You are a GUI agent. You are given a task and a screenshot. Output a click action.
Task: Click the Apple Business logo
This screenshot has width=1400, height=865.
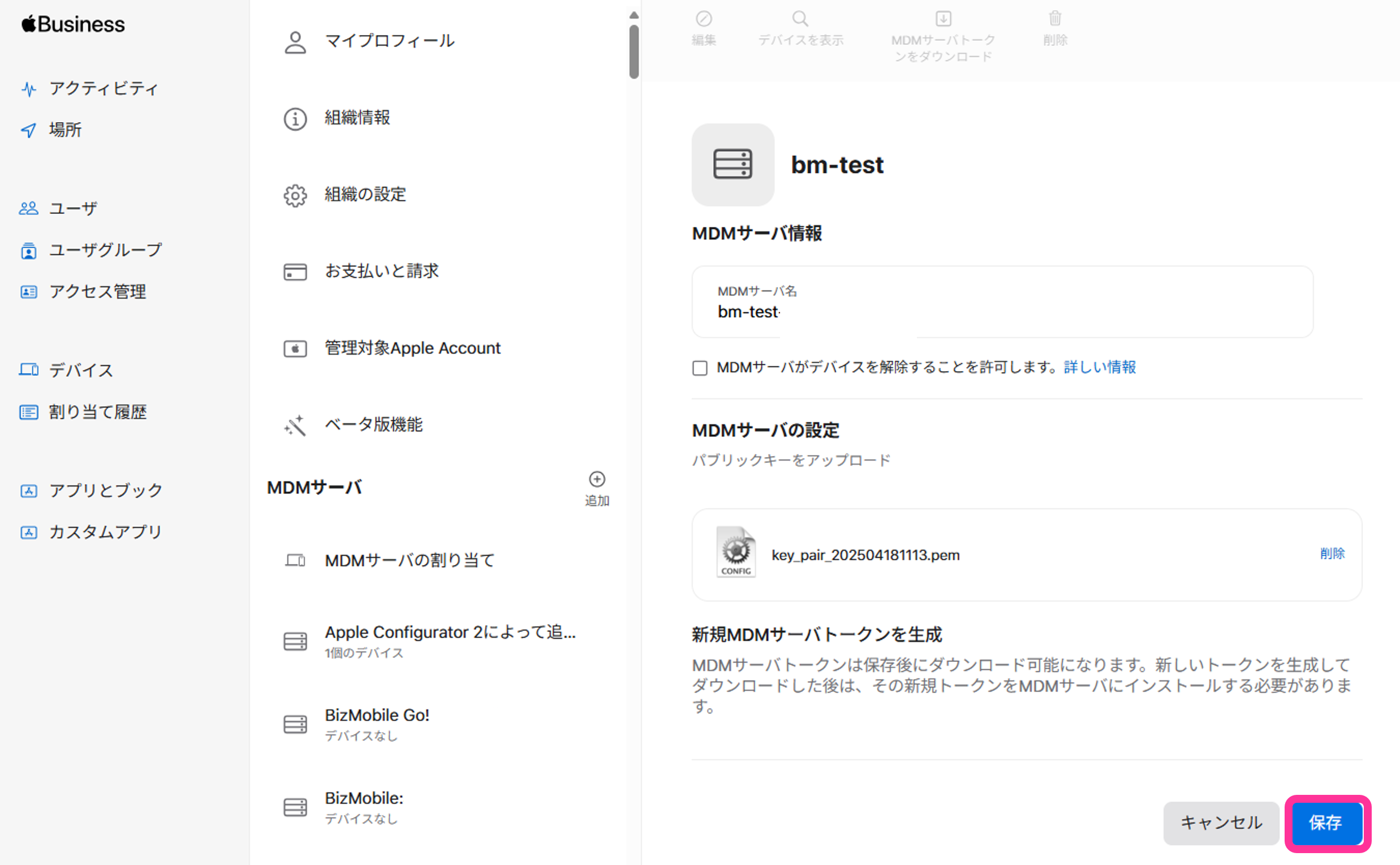73,24
